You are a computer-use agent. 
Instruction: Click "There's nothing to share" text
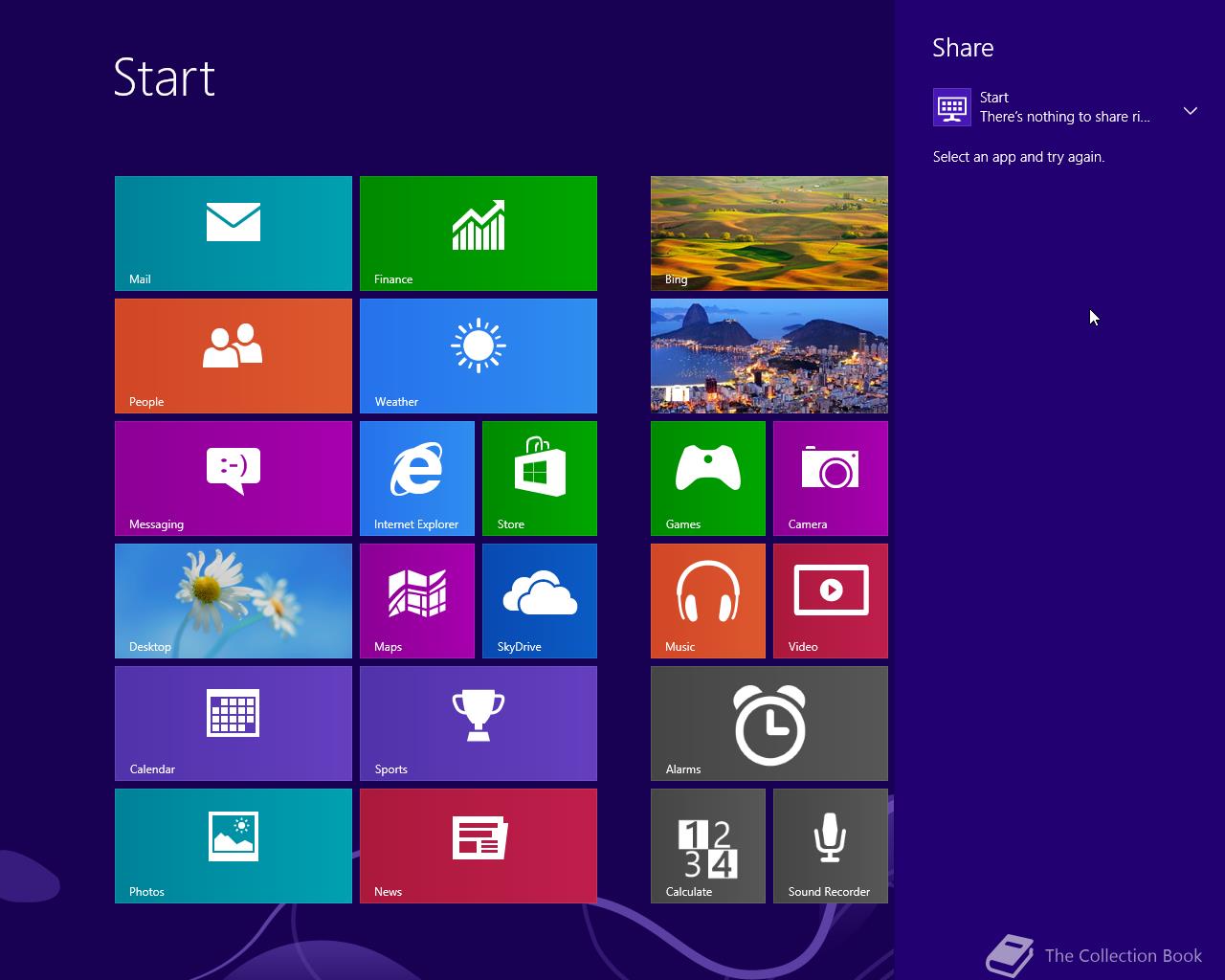click(x=1065, y=117)
